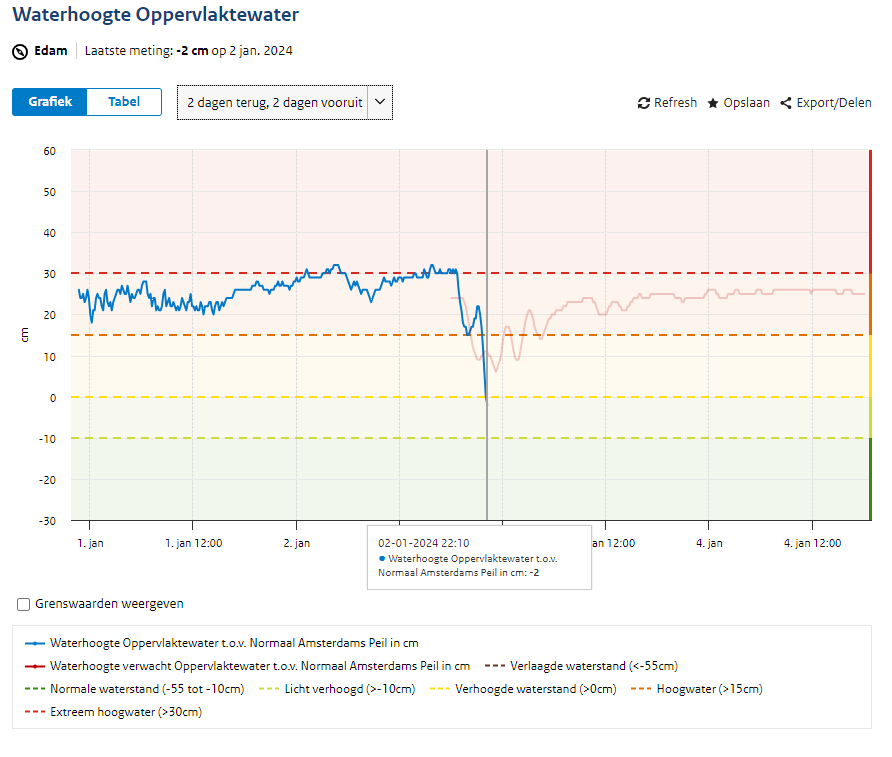The width and height of the screenshot is (892, 757).
Task: Click the Refresh circular arrows icon
Action: (643, 103)
